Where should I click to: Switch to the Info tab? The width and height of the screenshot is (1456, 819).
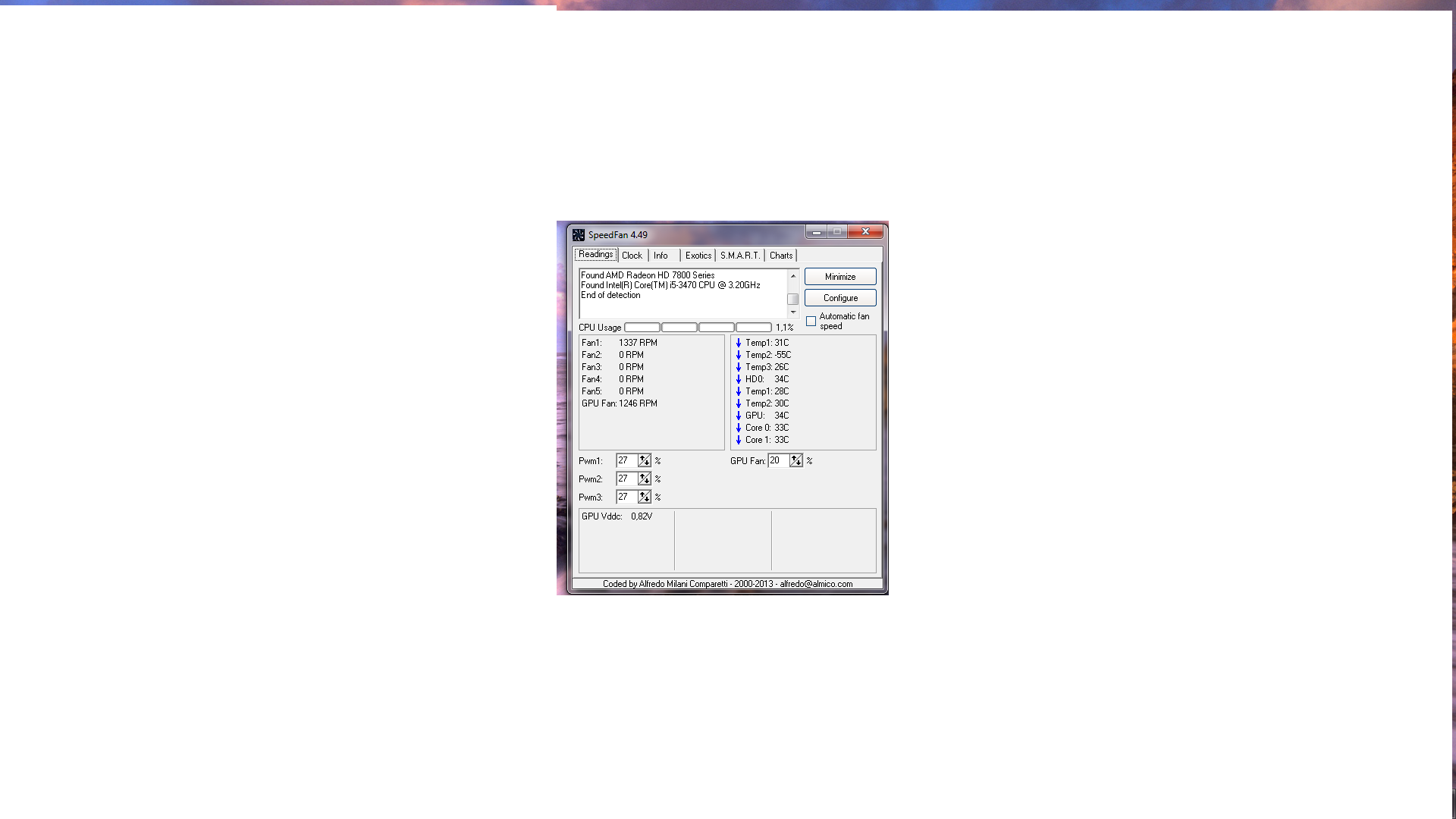pyautogui.click(x=661, y=256)
